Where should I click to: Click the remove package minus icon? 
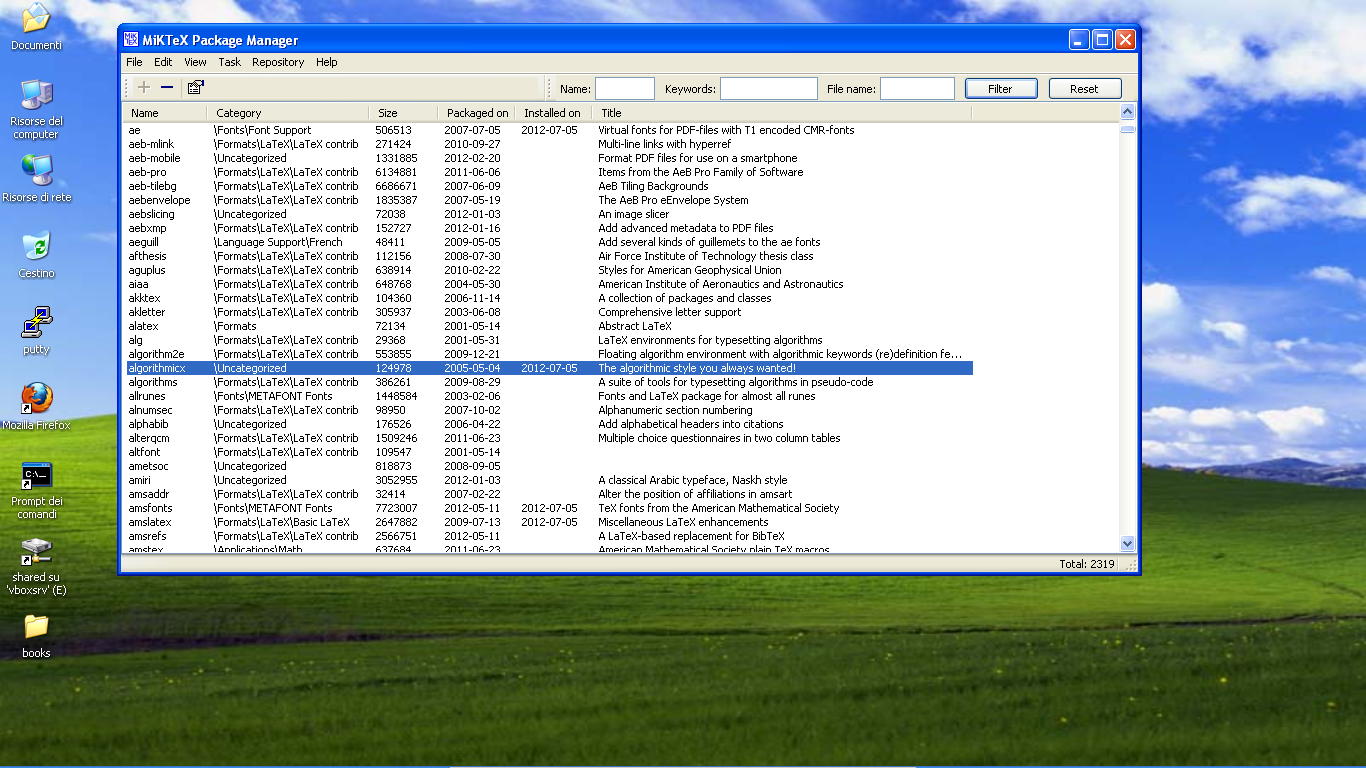pos(167,88)
